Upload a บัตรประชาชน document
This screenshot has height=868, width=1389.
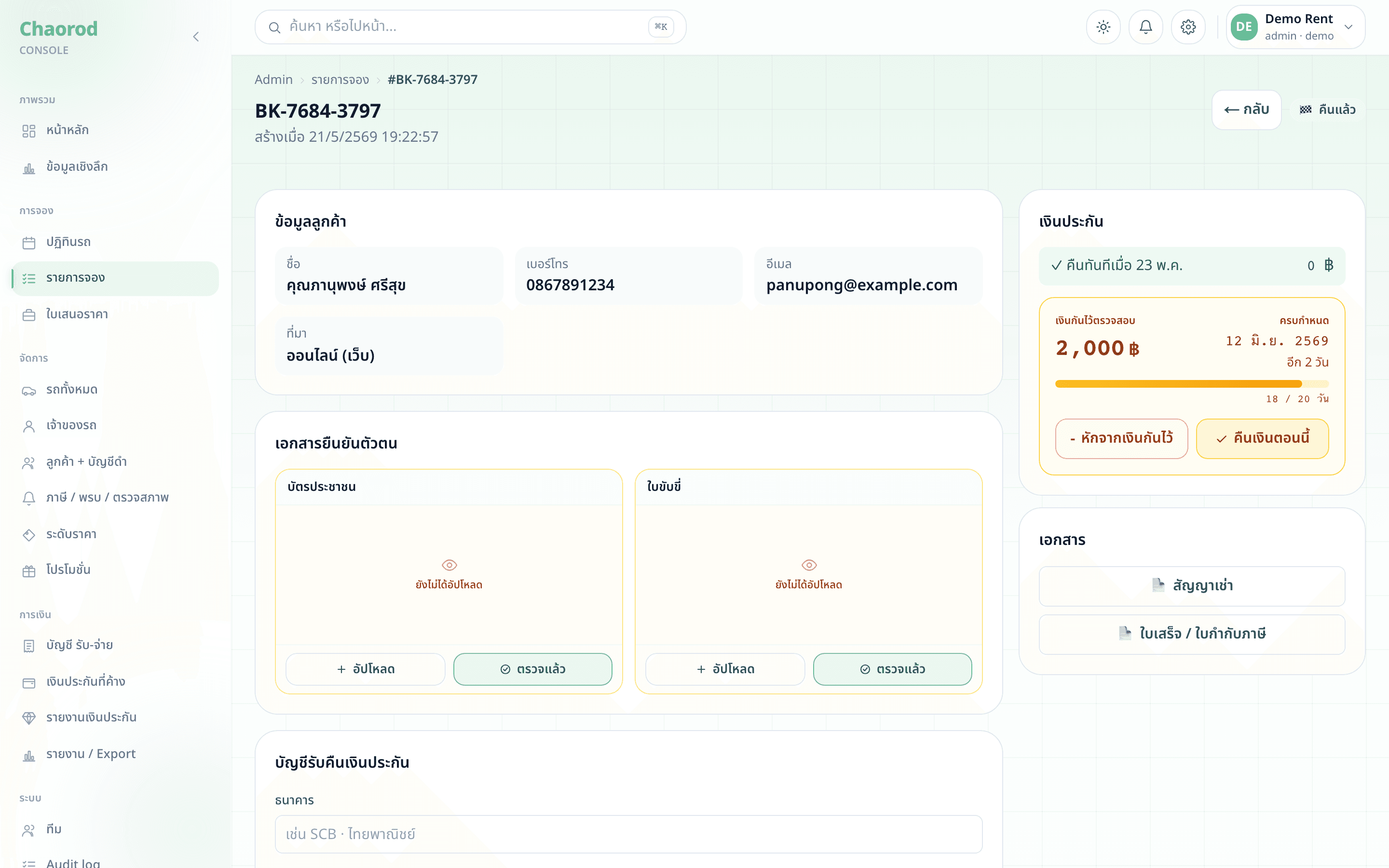[365, 669]
